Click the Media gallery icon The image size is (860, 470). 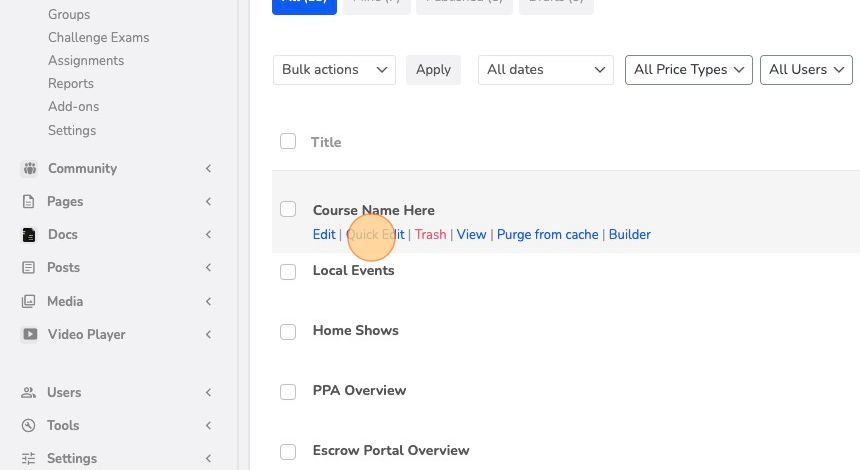pos(29,301)
